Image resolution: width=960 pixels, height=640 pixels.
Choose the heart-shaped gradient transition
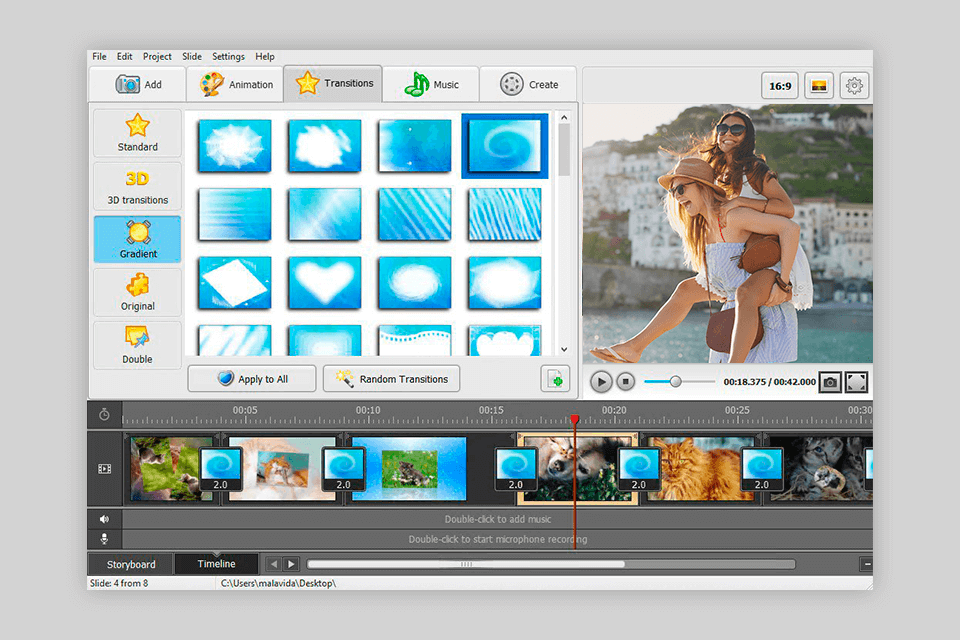tap(324, 282)
